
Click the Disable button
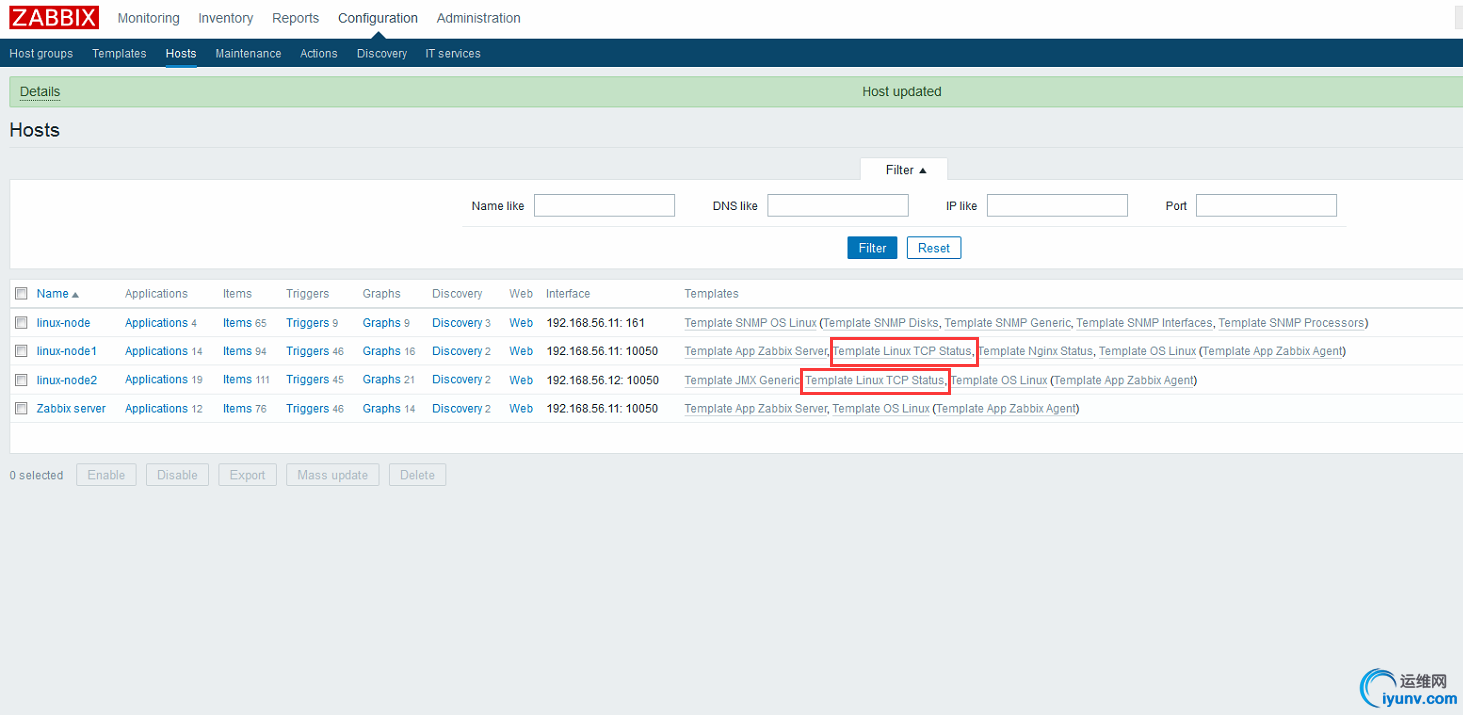177,475
